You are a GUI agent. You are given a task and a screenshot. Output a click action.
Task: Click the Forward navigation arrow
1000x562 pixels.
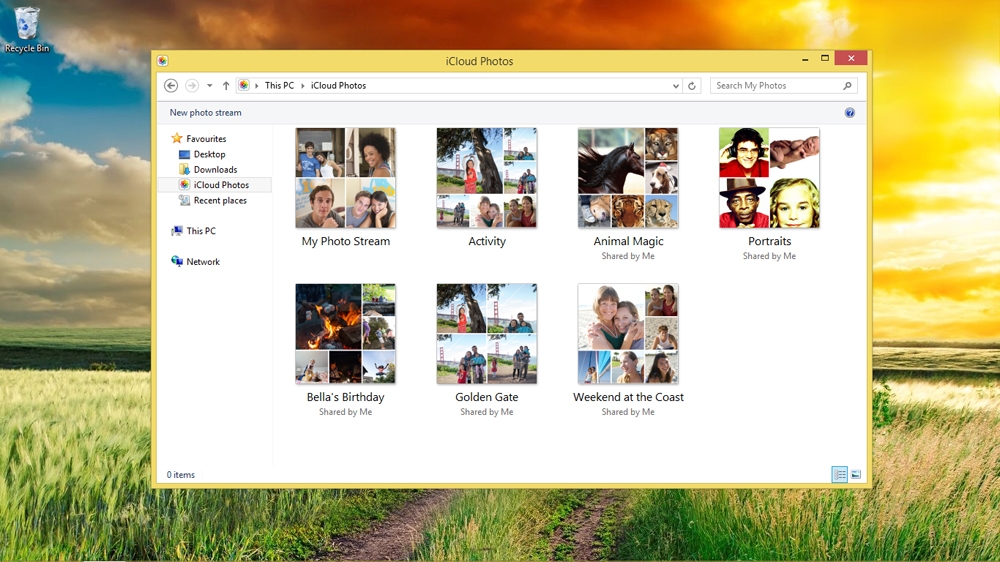[191, 85]
